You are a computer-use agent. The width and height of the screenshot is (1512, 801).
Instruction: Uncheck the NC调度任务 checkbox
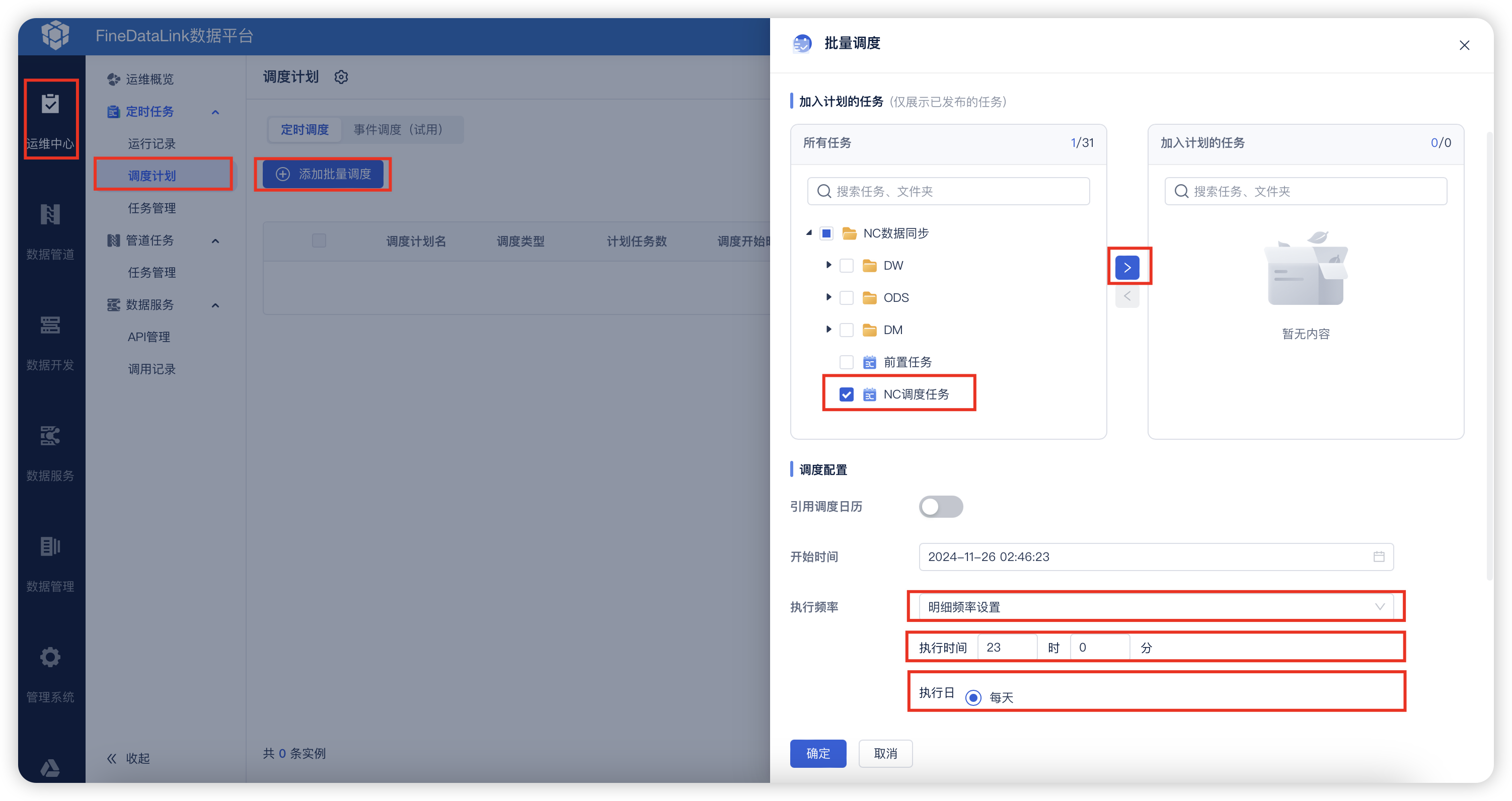846,394
